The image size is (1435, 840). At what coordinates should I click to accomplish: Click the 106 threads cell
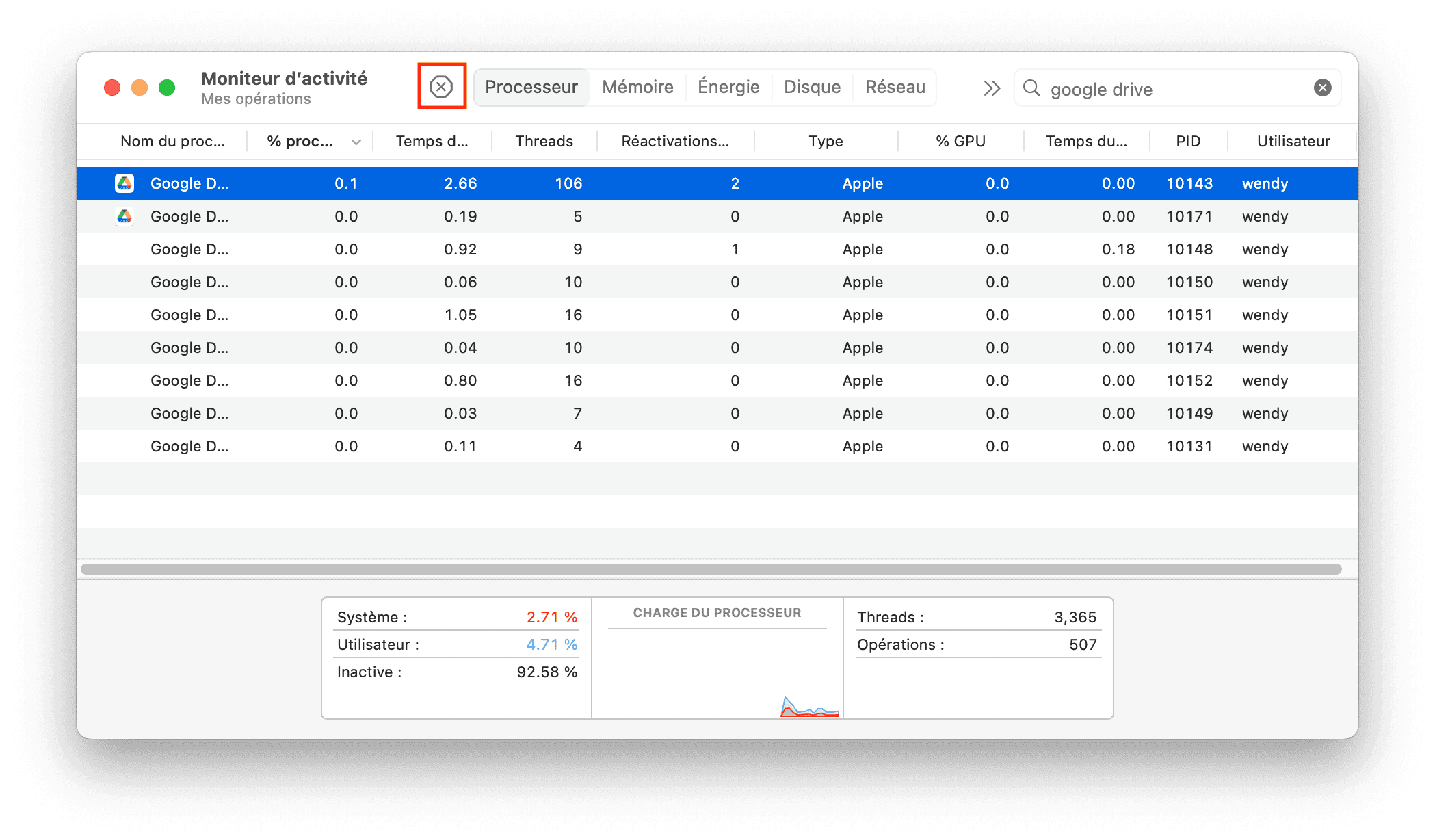(568, 183)
